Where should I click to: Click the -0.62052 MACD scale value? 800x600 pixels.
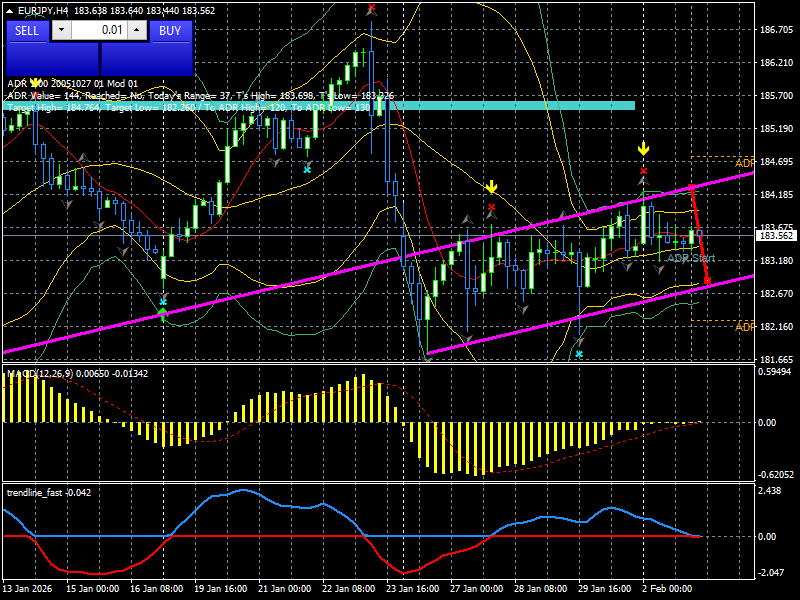[x=776, y=474]
